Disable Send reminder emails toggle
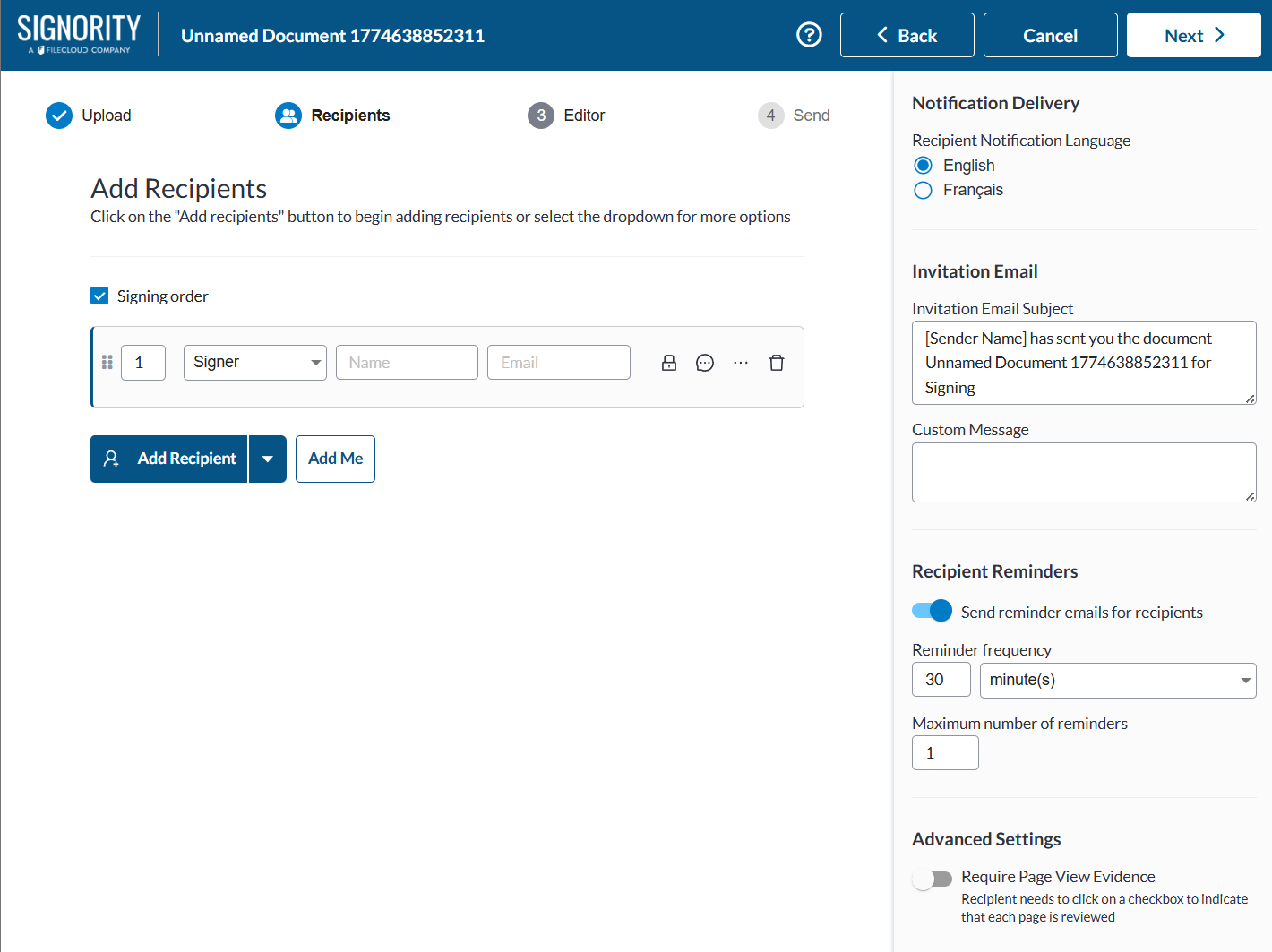1272x952 pixels. click(x=932, y=611)
